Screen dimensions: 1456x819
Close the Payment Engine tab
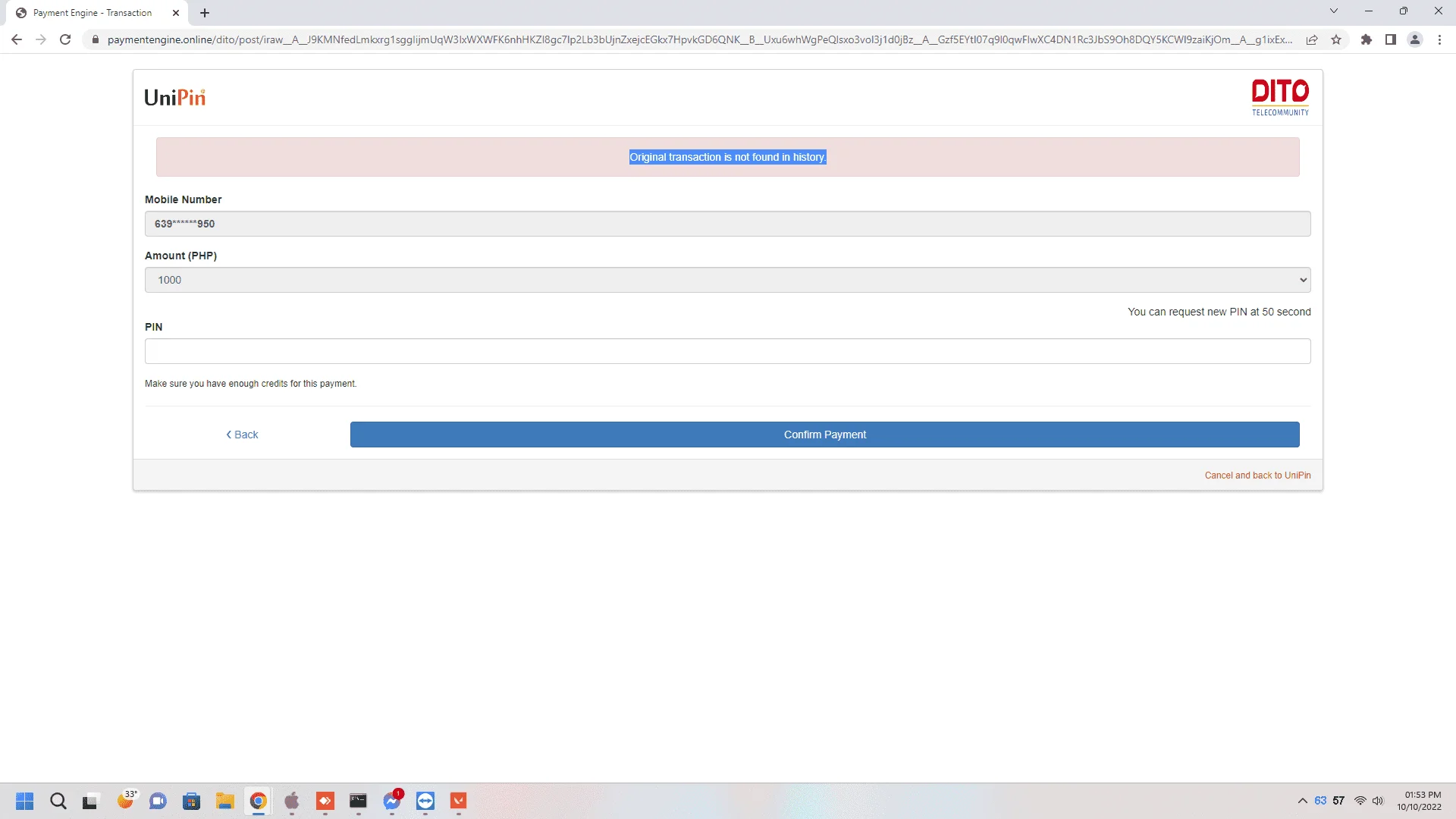point(176,13)
